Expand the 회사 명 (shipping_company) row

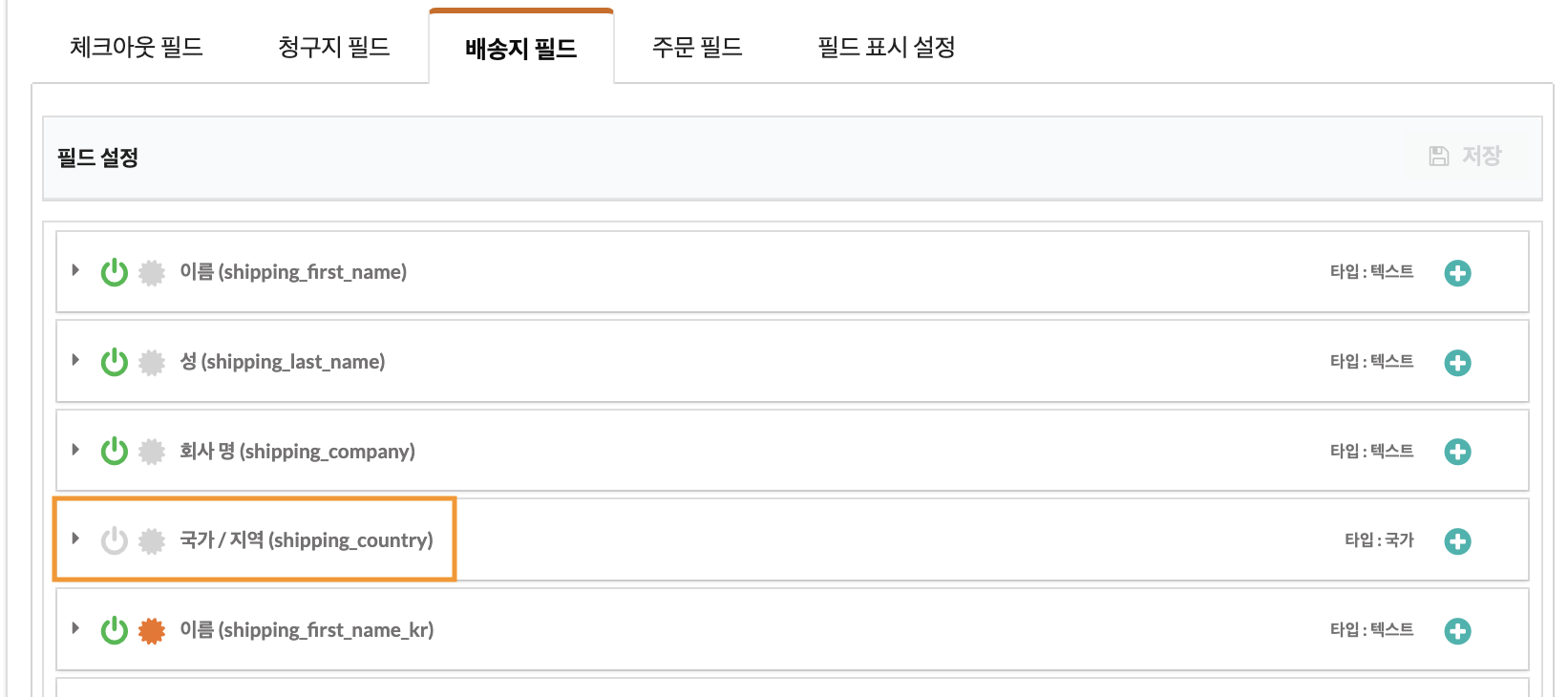(75, 450)
